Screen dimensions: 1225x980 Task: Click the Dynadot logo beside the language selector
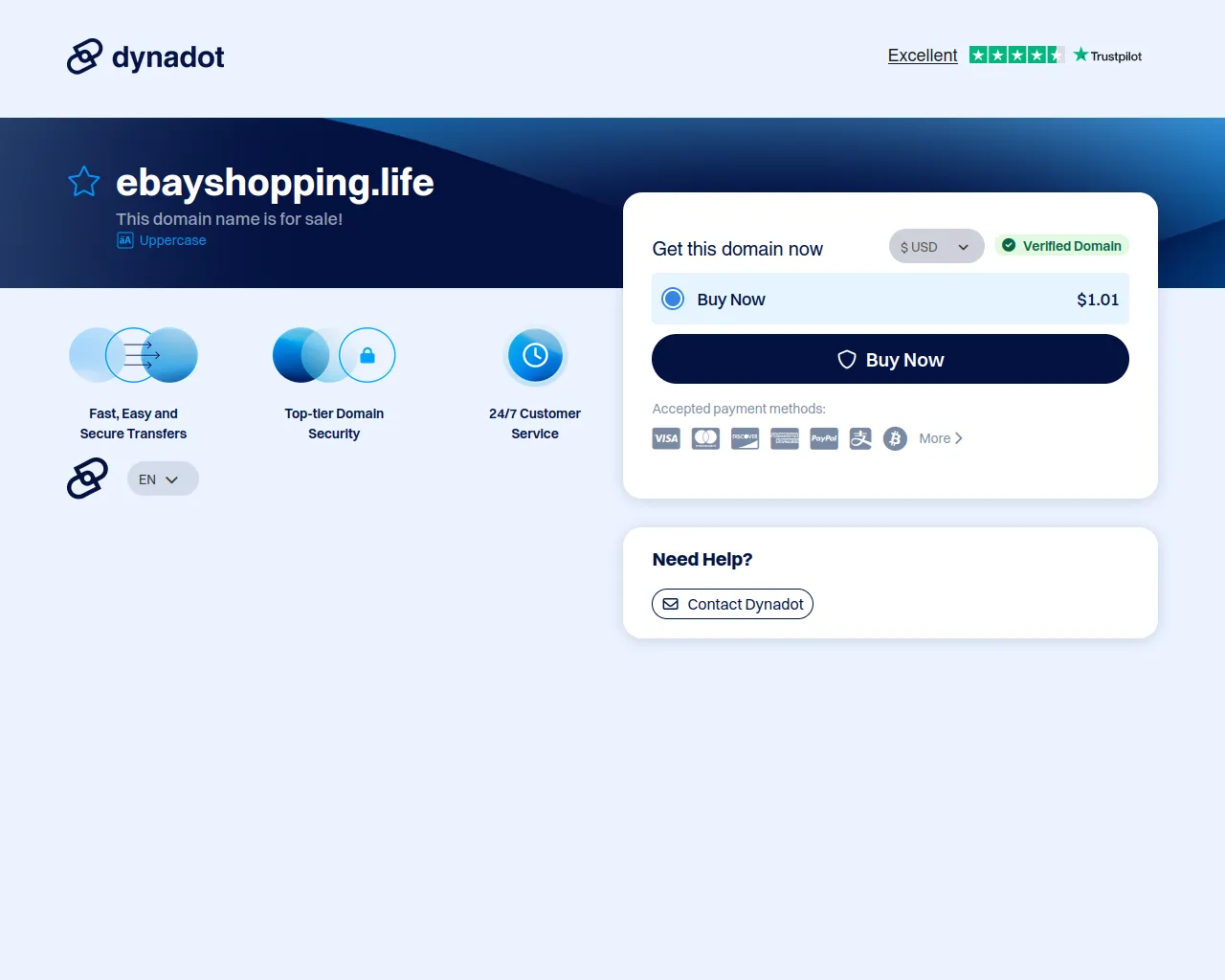point(87,479)
